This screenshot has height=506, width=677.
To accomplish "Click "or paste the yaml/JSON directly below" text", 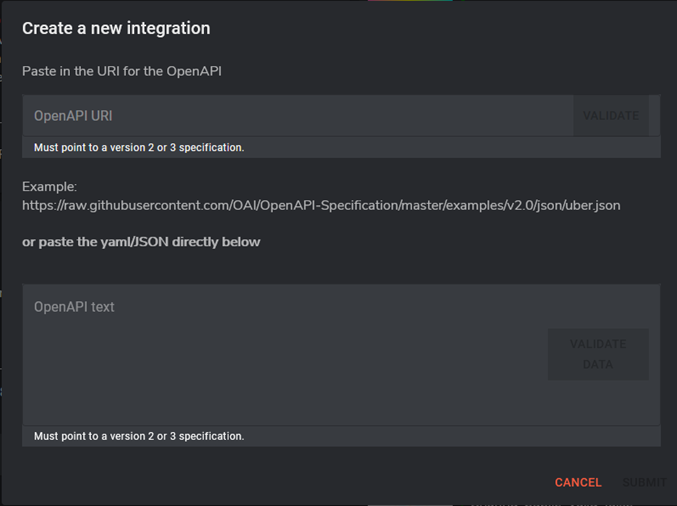I will (141, 242).
